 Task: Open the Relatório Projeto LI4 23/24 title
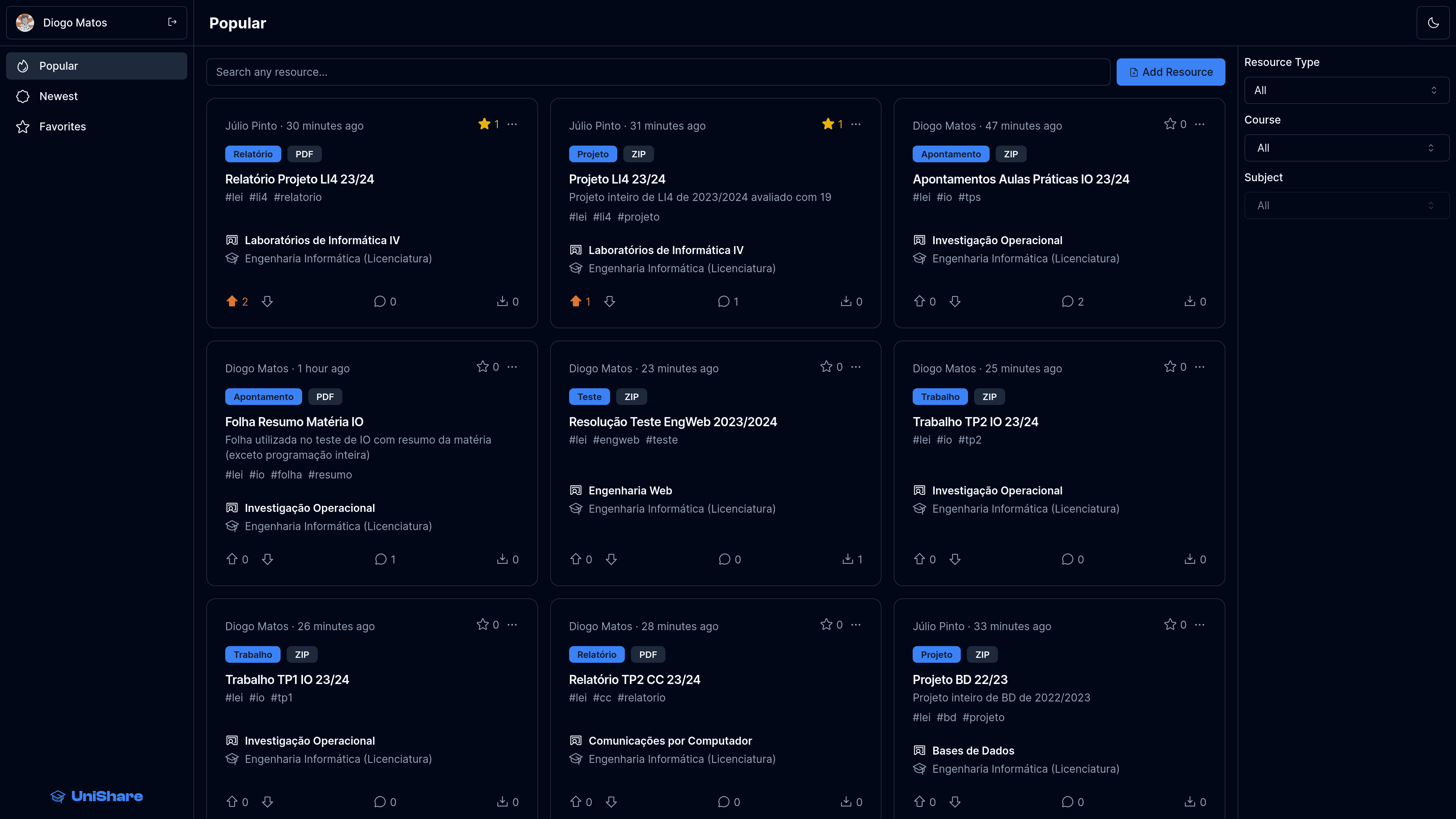click(x=300, y=179)
